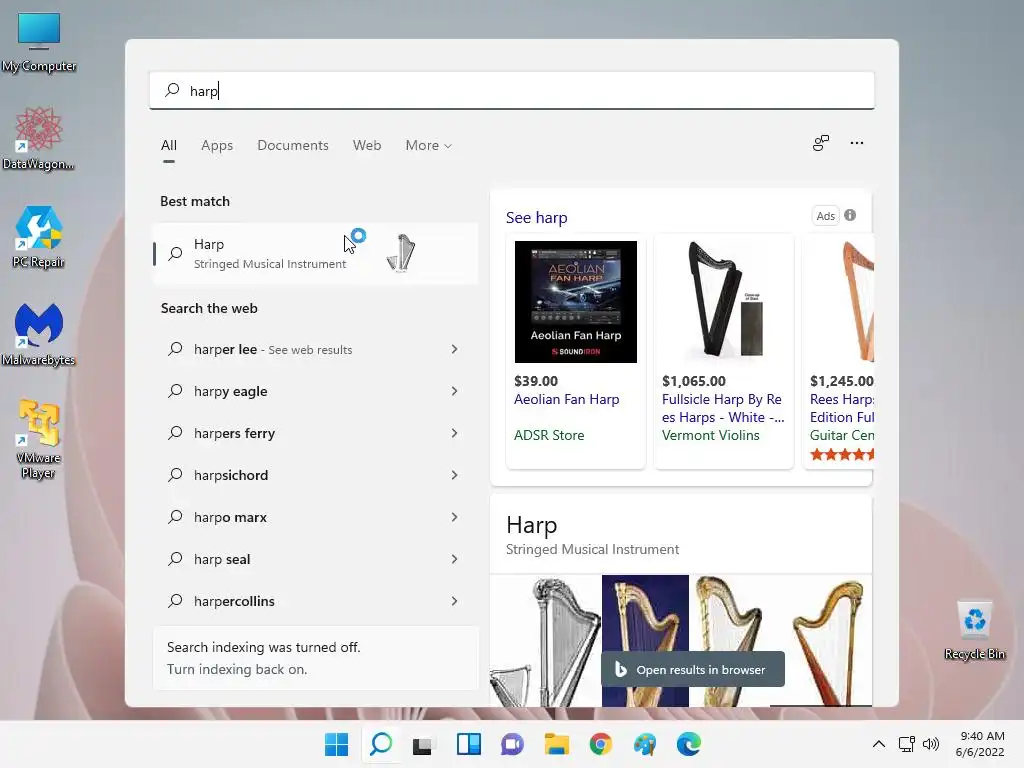Click Open results in browser button
The image size is (1024, 768).
click(x=693, y=669)
